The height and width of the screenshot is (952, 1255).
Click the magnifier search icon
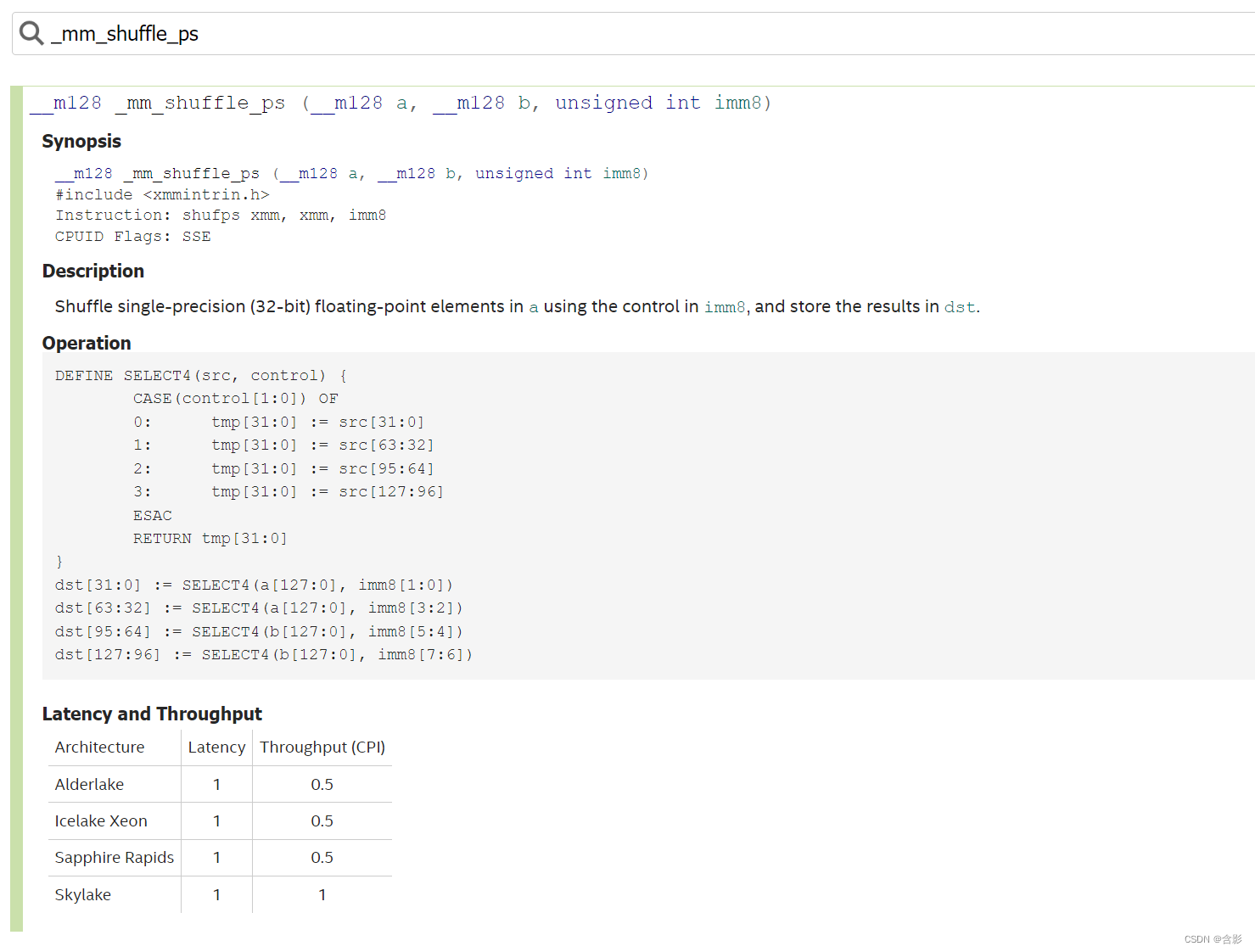(31, 33)
